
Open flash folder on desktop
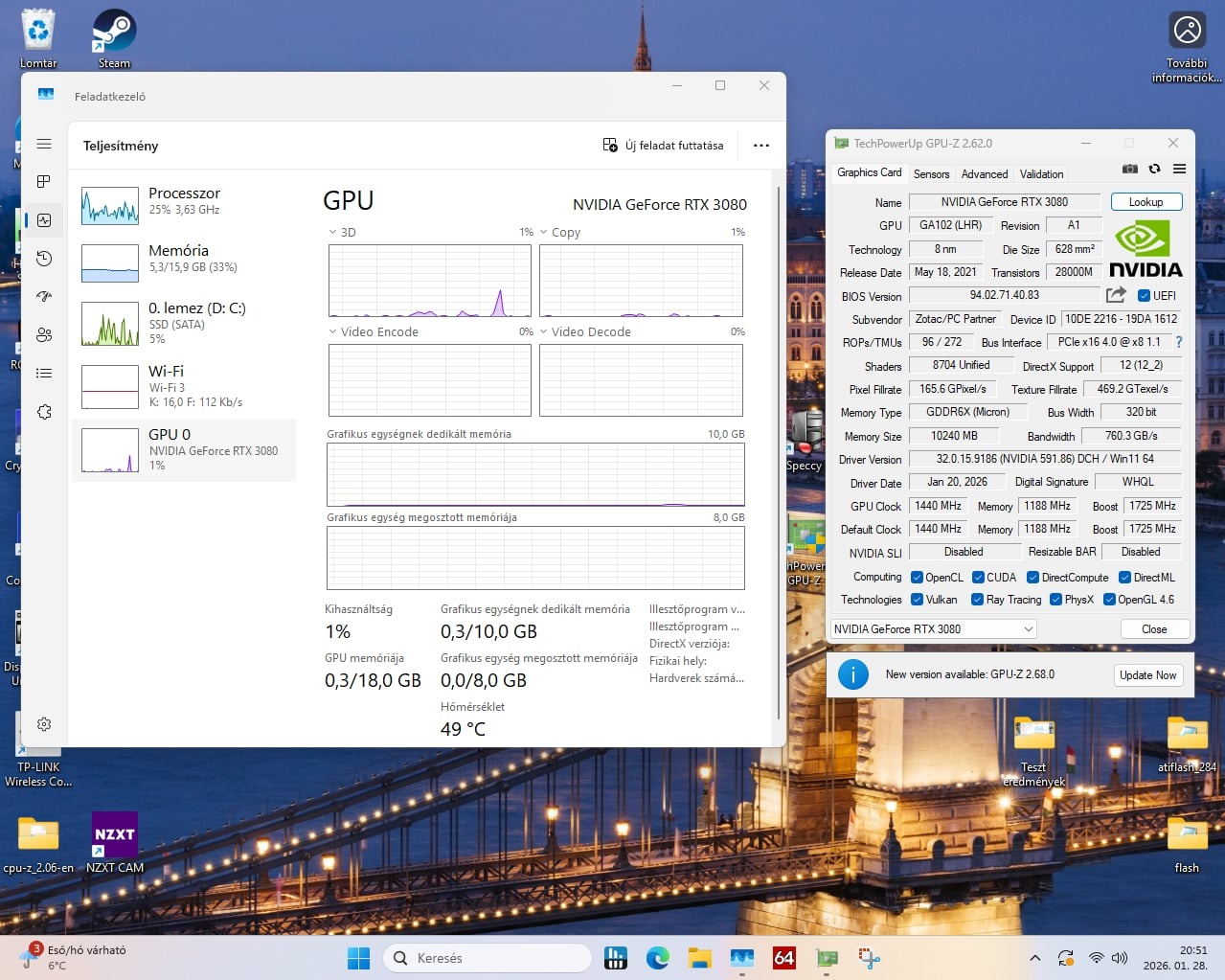pyautogui.click(x=1187, y=846)
